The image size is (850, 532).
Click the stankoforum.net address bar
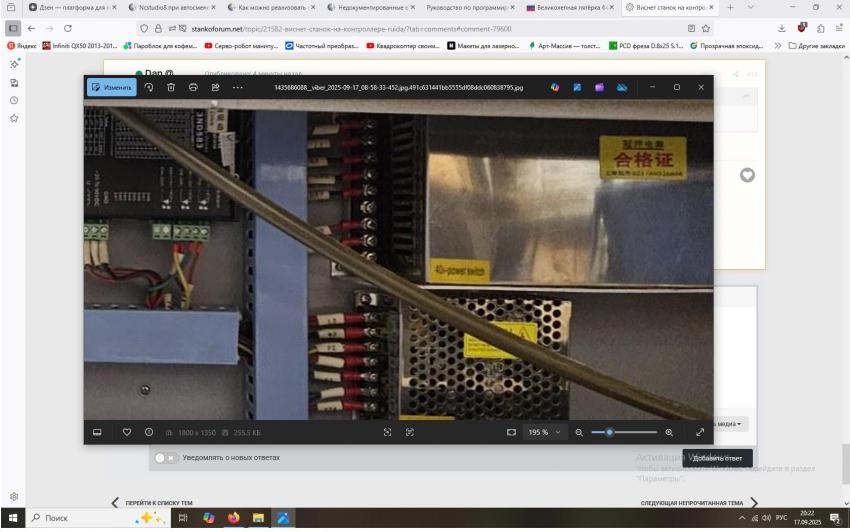coord(350,28)
